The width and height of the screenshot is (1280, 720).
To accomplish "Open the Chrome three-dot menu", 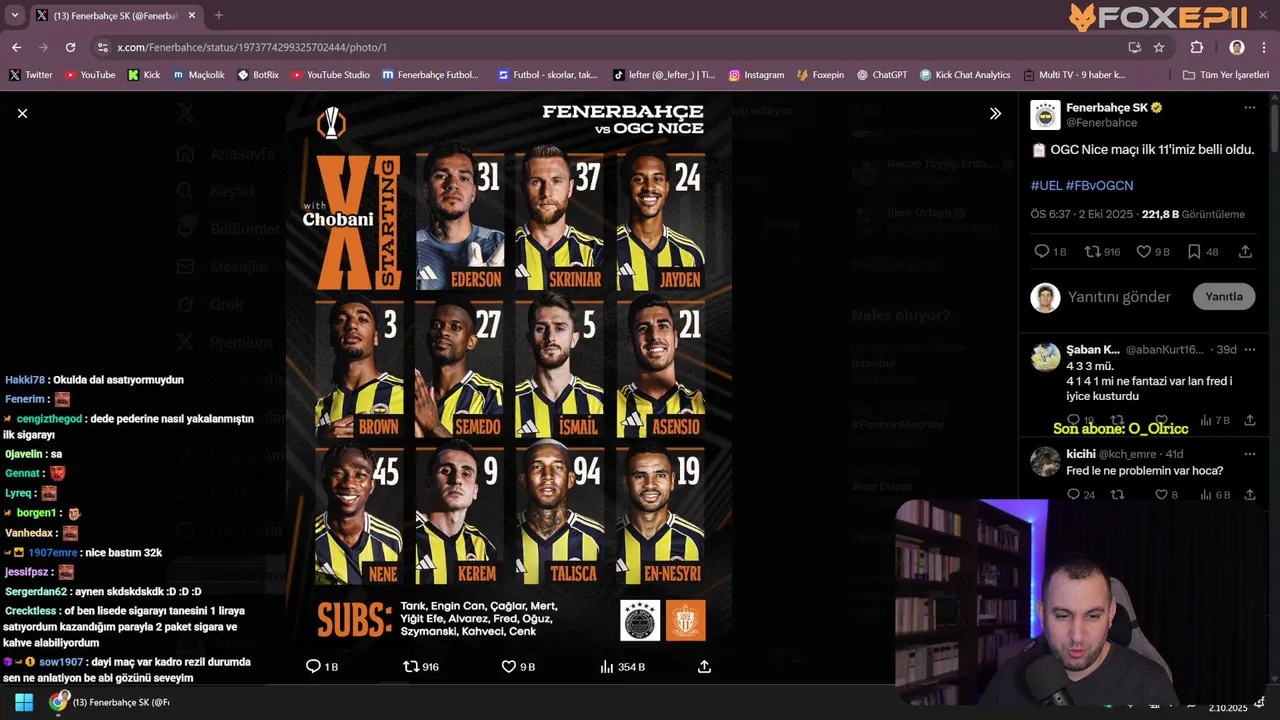I will [x=1264, y=47].
